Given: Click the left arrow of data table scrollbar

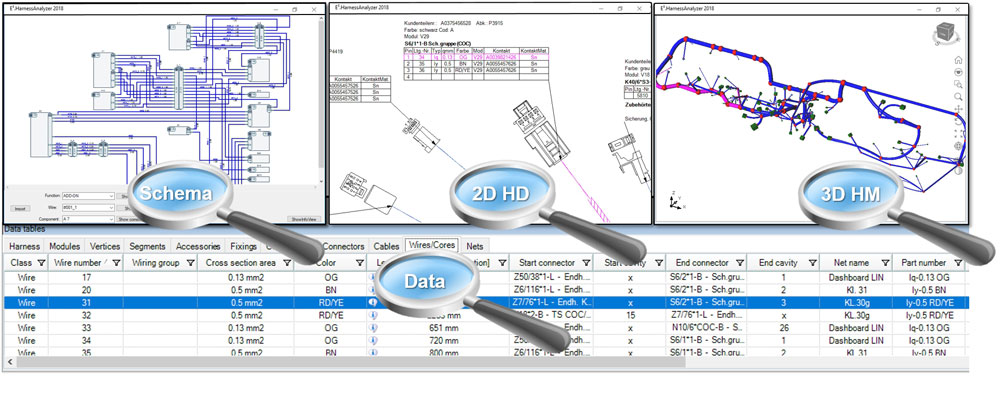Looking at the screenshot, I should tap(10, 362).
